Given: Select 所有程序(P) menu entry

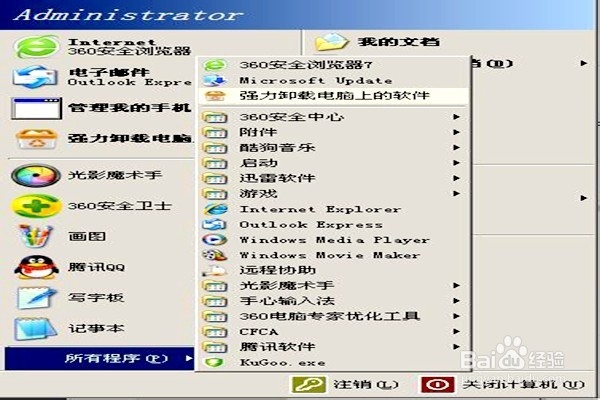Looking at the screenshot, I should (100, 359).
